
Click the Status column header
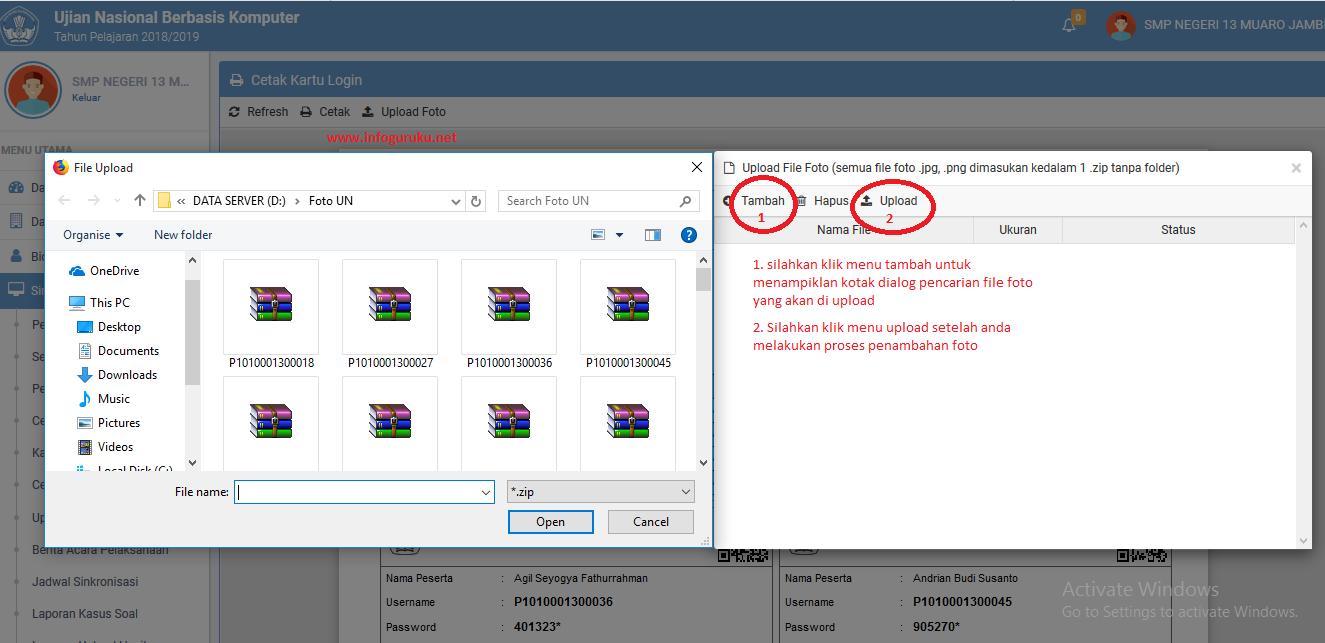1178,230
